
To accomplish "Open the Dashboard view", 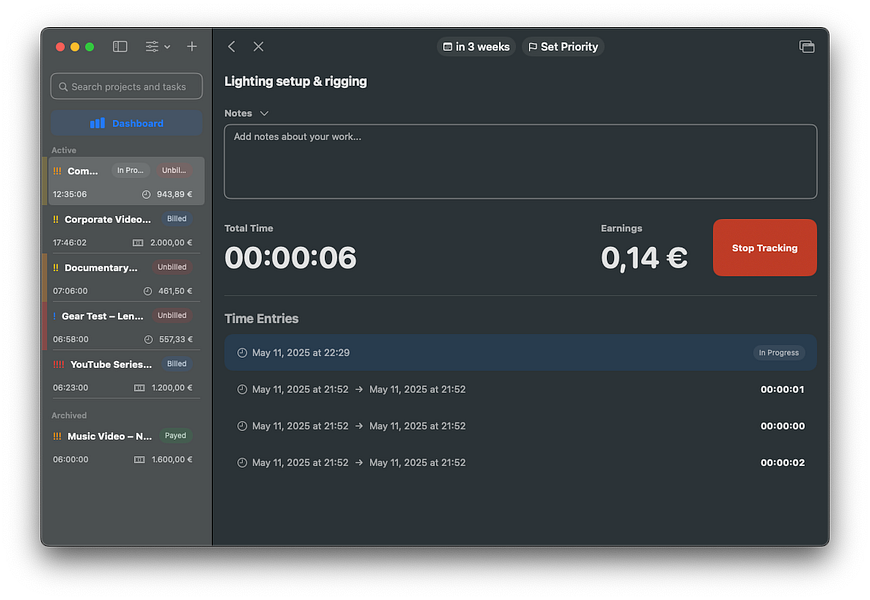I will [x=127, y=123].
